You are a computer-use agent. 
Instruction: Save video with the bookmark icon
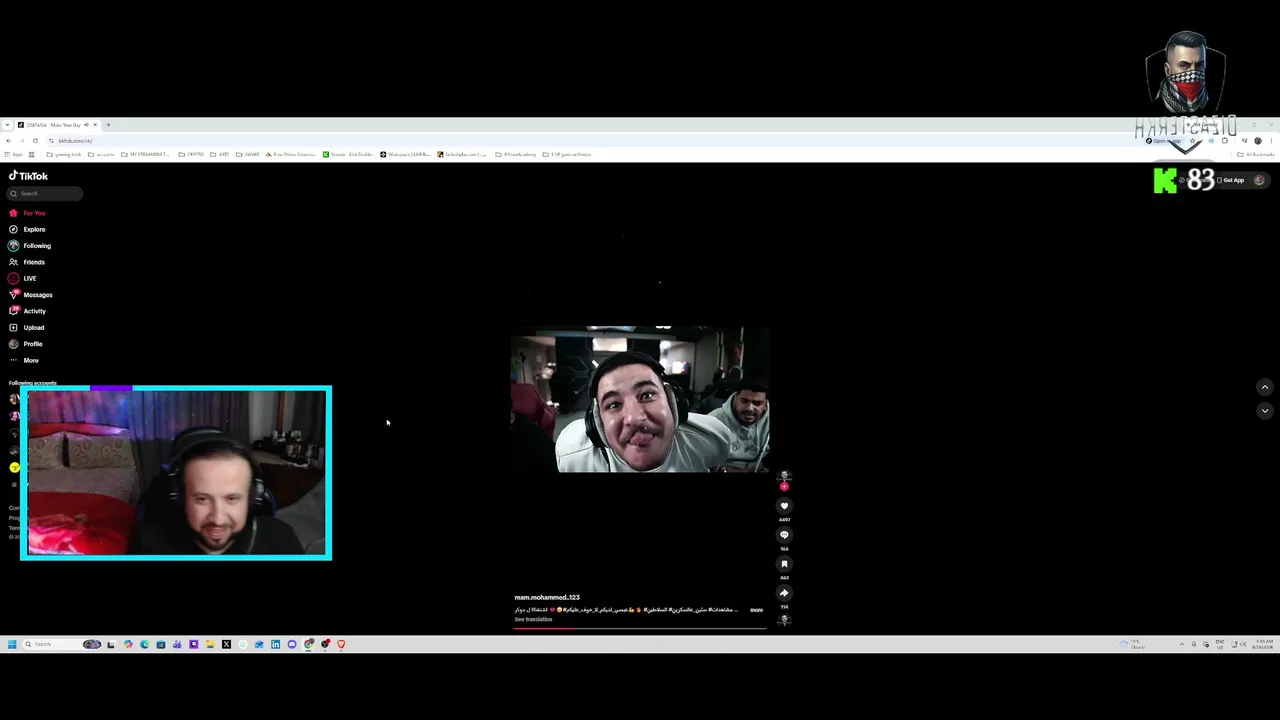point(784,564)
